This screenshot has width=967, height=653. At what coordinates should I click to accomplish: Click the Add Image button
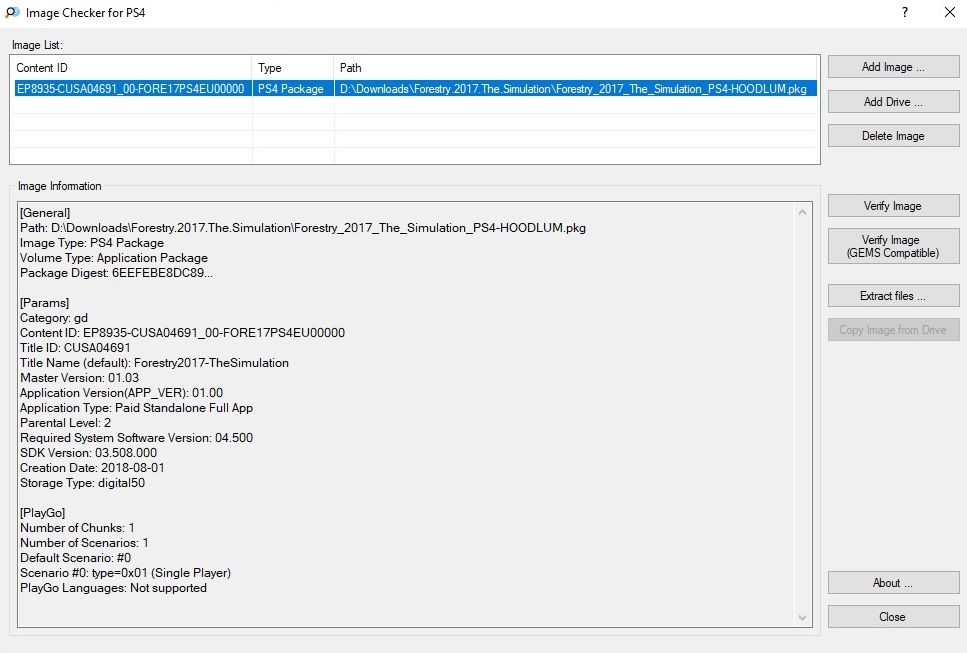[x=893, y=67]
